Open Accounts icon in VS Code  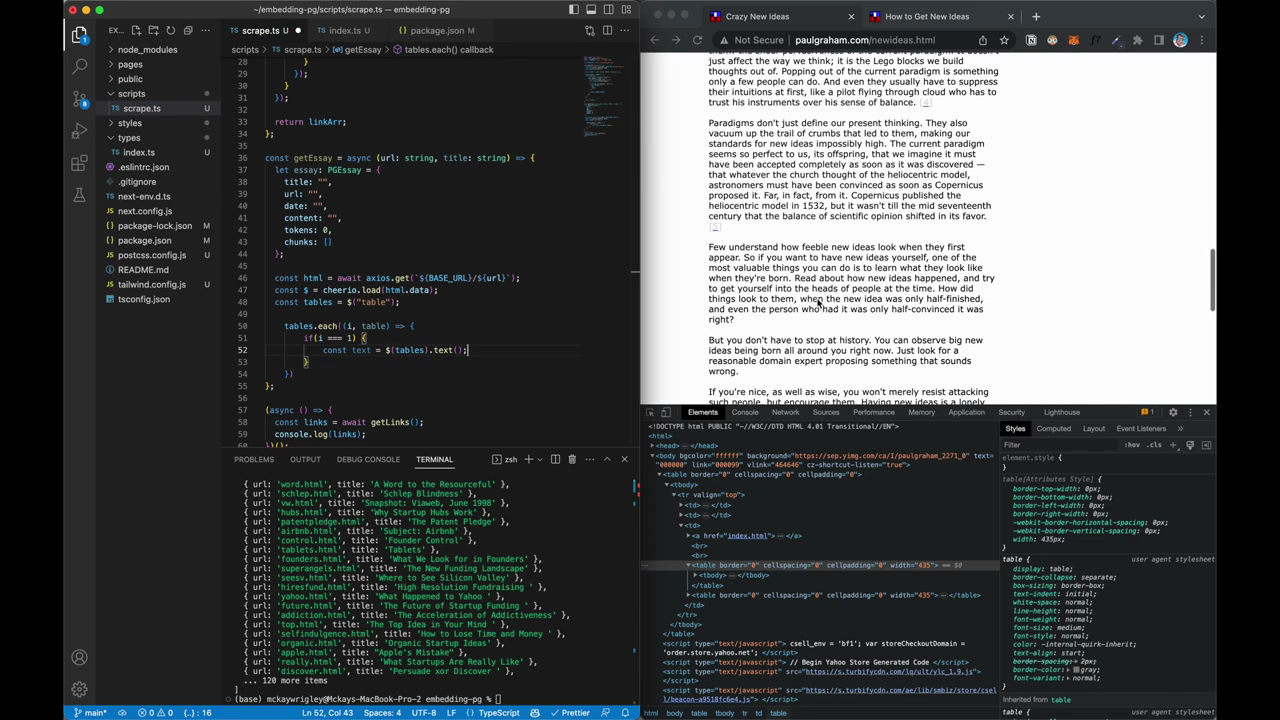[79, 657]
